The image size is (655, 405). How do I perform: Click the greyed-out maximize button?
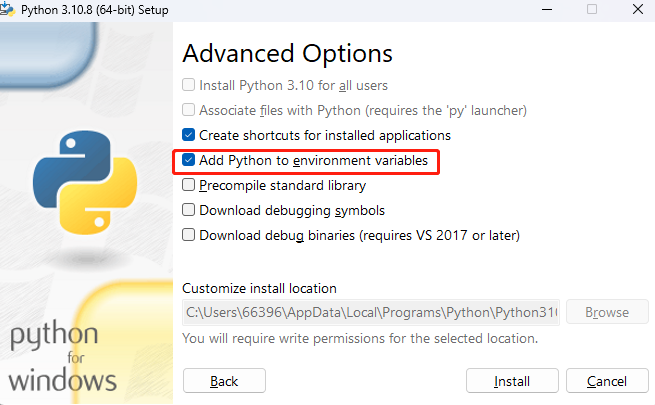coord(591,9)
